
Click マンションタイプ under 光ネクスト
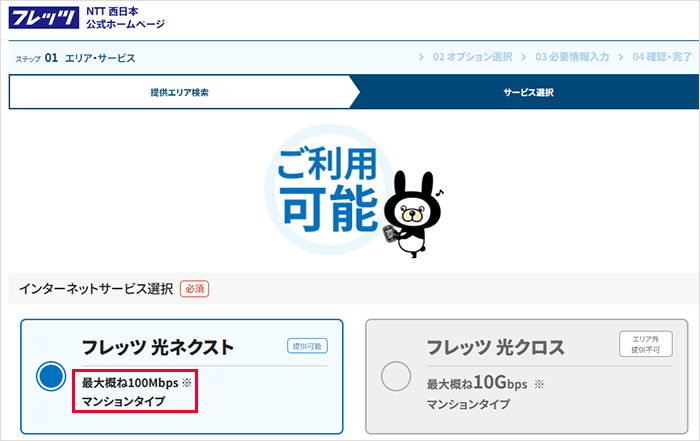123,401
